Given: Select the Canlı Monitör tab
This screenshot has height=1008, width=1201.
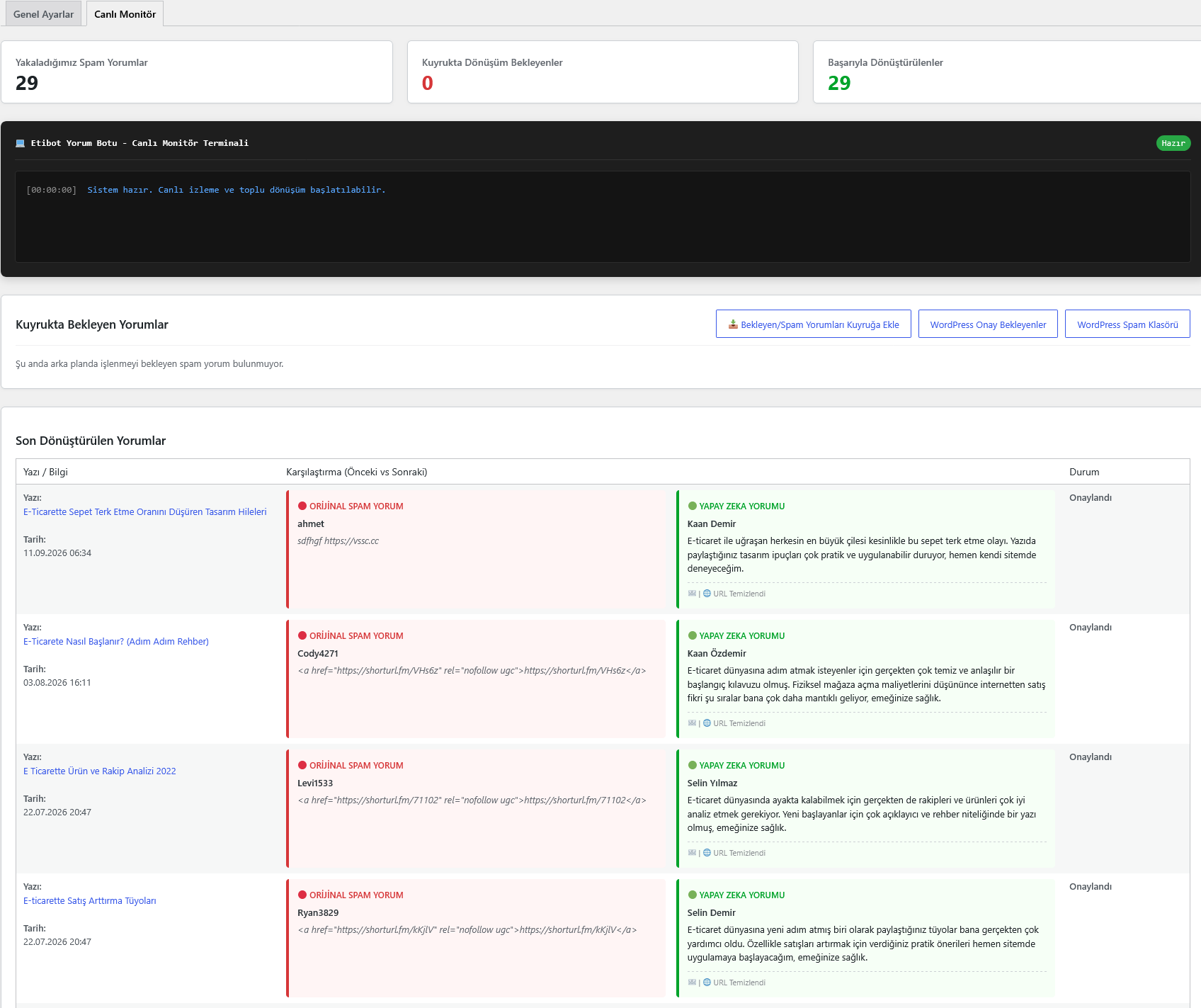Looking at the screenshot, I should click(x=125, y=14).
